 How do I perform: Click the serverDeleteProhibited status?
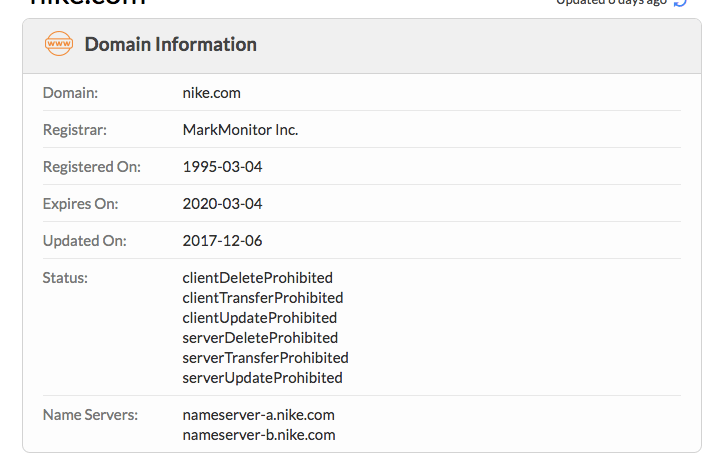[x=260, y=338]
